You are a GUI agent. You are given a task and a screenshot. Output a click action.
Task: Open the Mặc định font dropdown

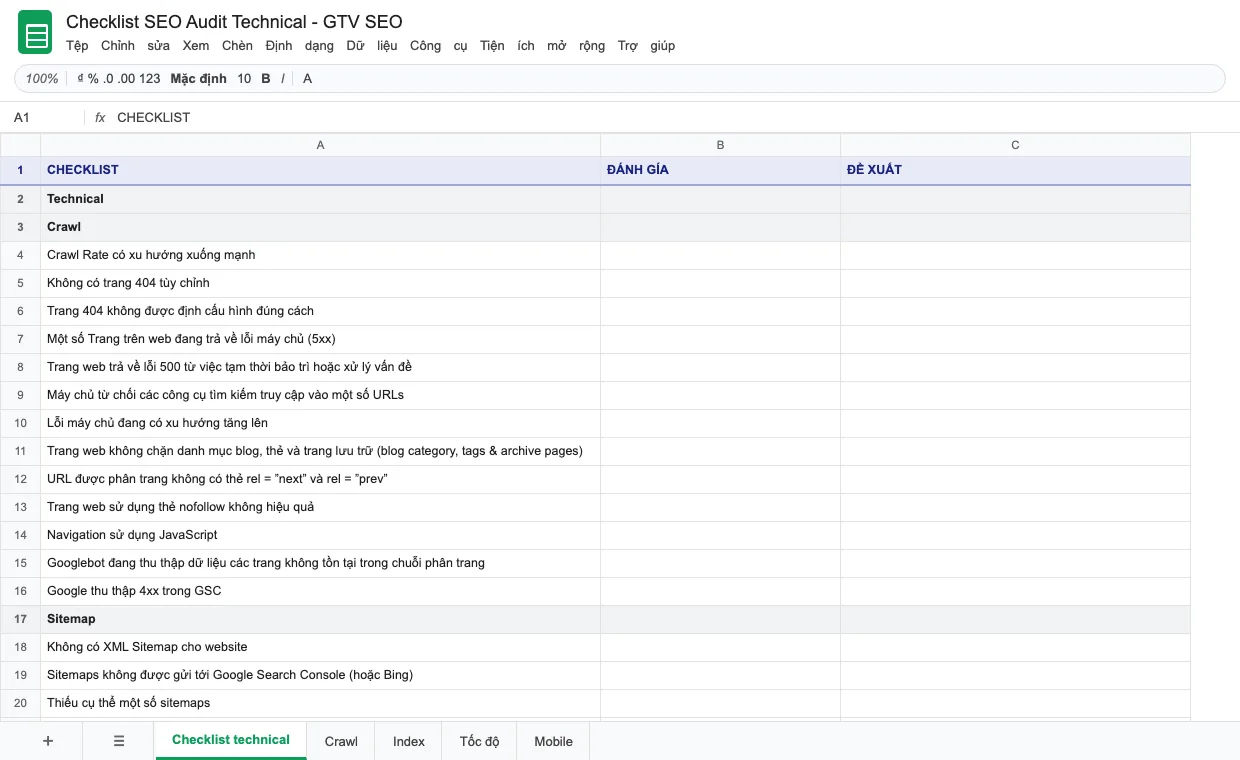tap(198, 79)
